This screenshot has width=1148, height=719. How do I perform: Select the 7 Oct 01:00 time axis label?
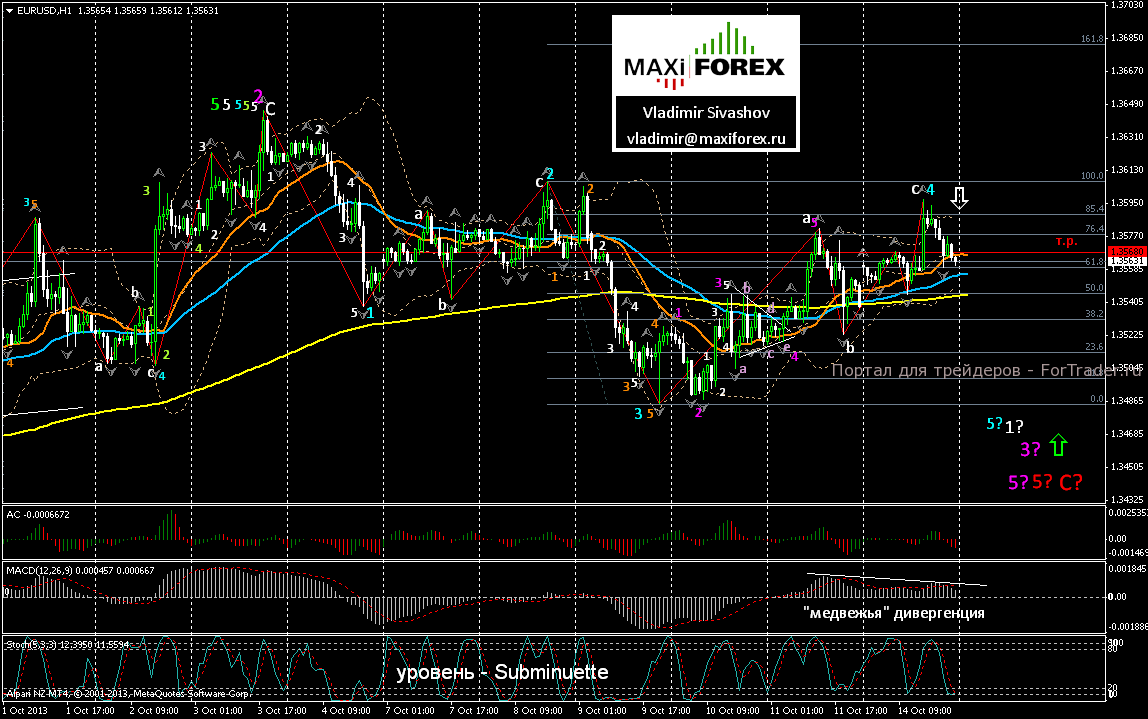pos(410,710)
